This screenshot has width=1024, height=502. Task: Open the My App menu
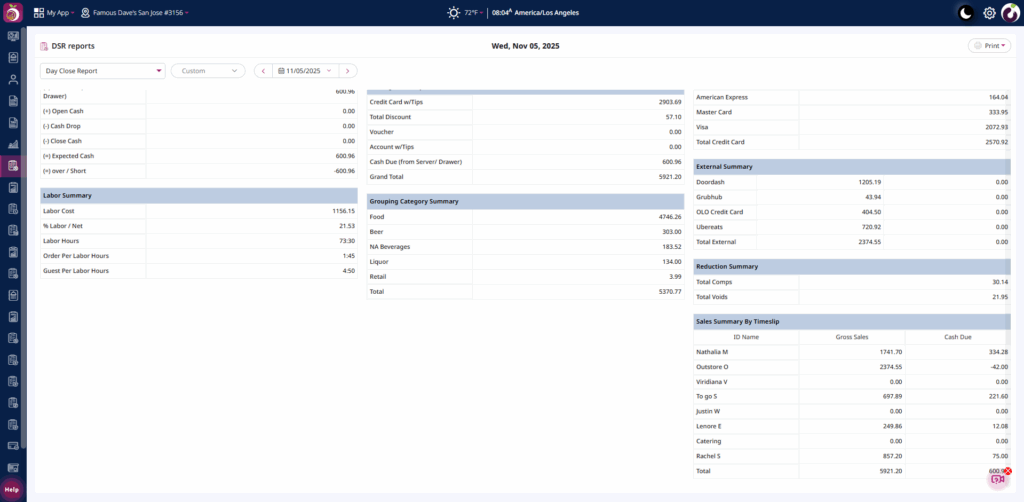pos(53,13)
